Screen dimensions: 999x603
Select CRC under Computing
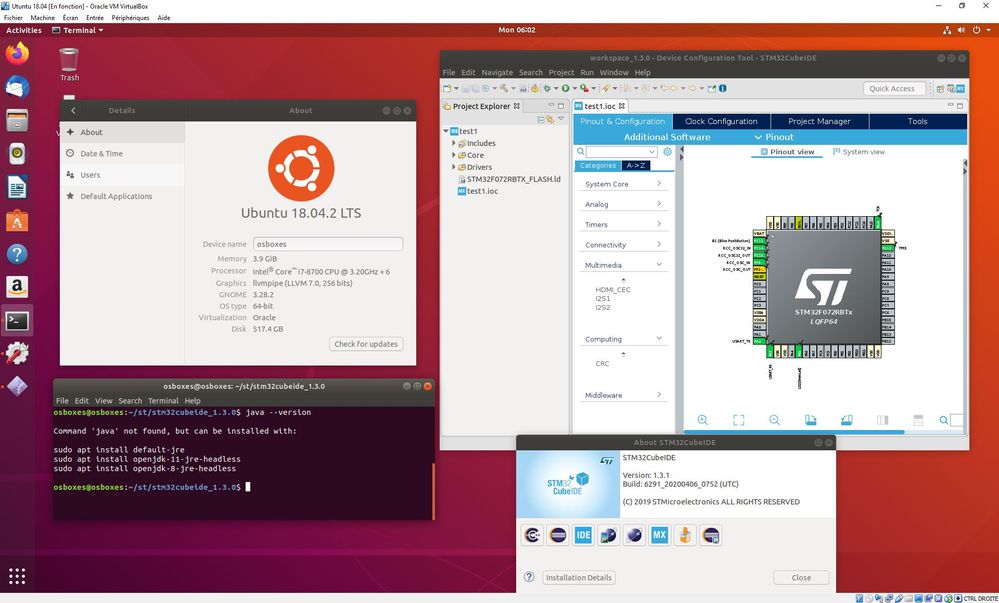coord(602,363)
